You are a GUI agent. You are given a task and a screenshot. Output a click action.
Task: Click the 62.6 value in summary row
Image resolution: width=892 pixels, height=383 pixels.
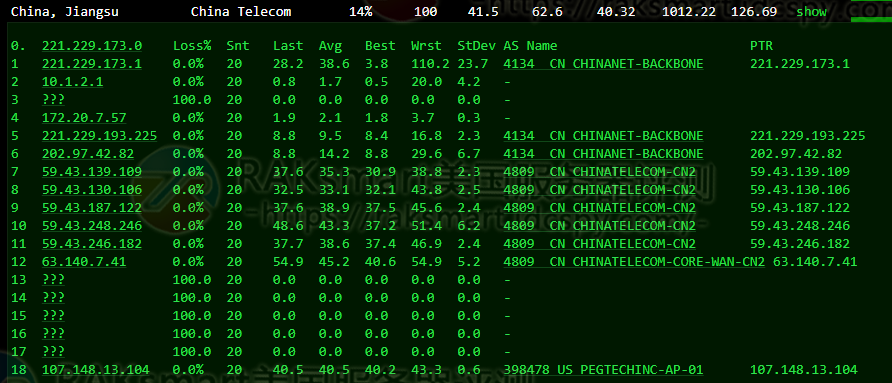tap(548, 11)
